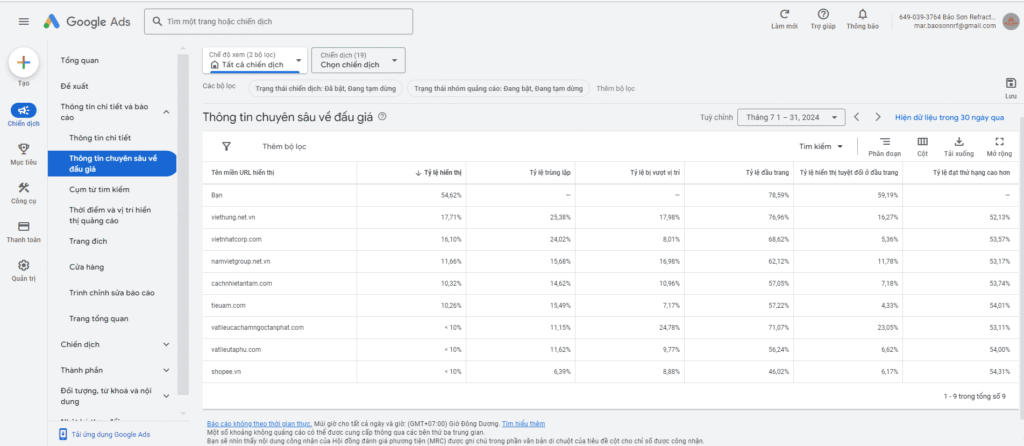Image resolution: width=1024 pixels, height=446 pixels.
Task: Select Tổng quan in sidebar
Action: coord(80,61)
